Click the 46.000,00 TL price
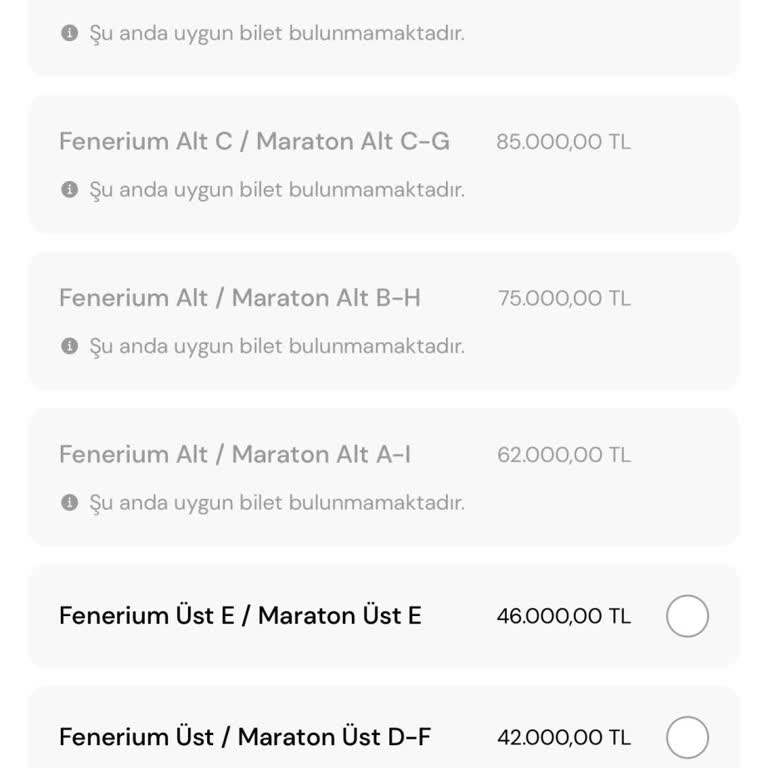This screenshot has height=768, width=768. (x=563, y=616)
